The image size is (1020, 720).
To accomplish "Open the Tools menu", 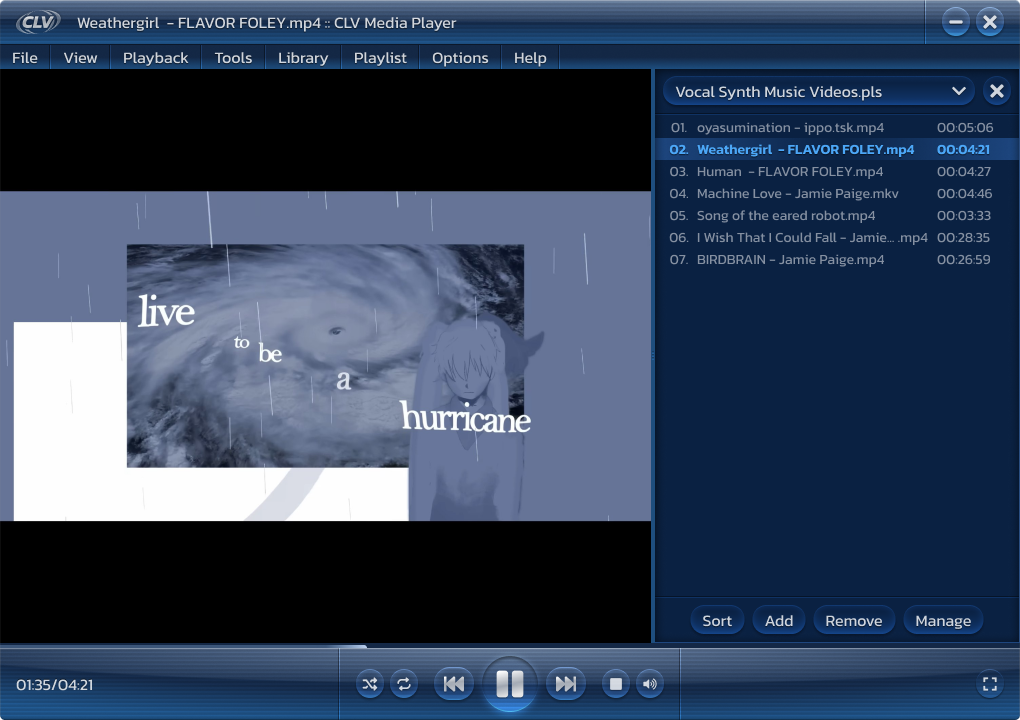I will pyautogui.click(x=233, y=58).
